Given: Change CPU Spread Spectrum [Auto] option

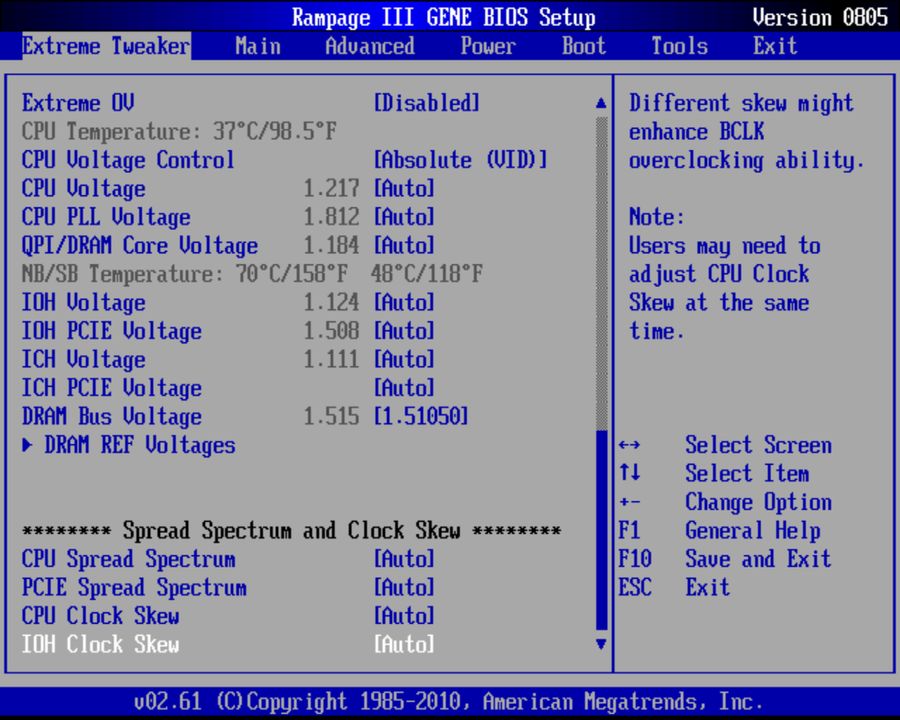Looking at the screenshot, I should (x=404, y=559).
